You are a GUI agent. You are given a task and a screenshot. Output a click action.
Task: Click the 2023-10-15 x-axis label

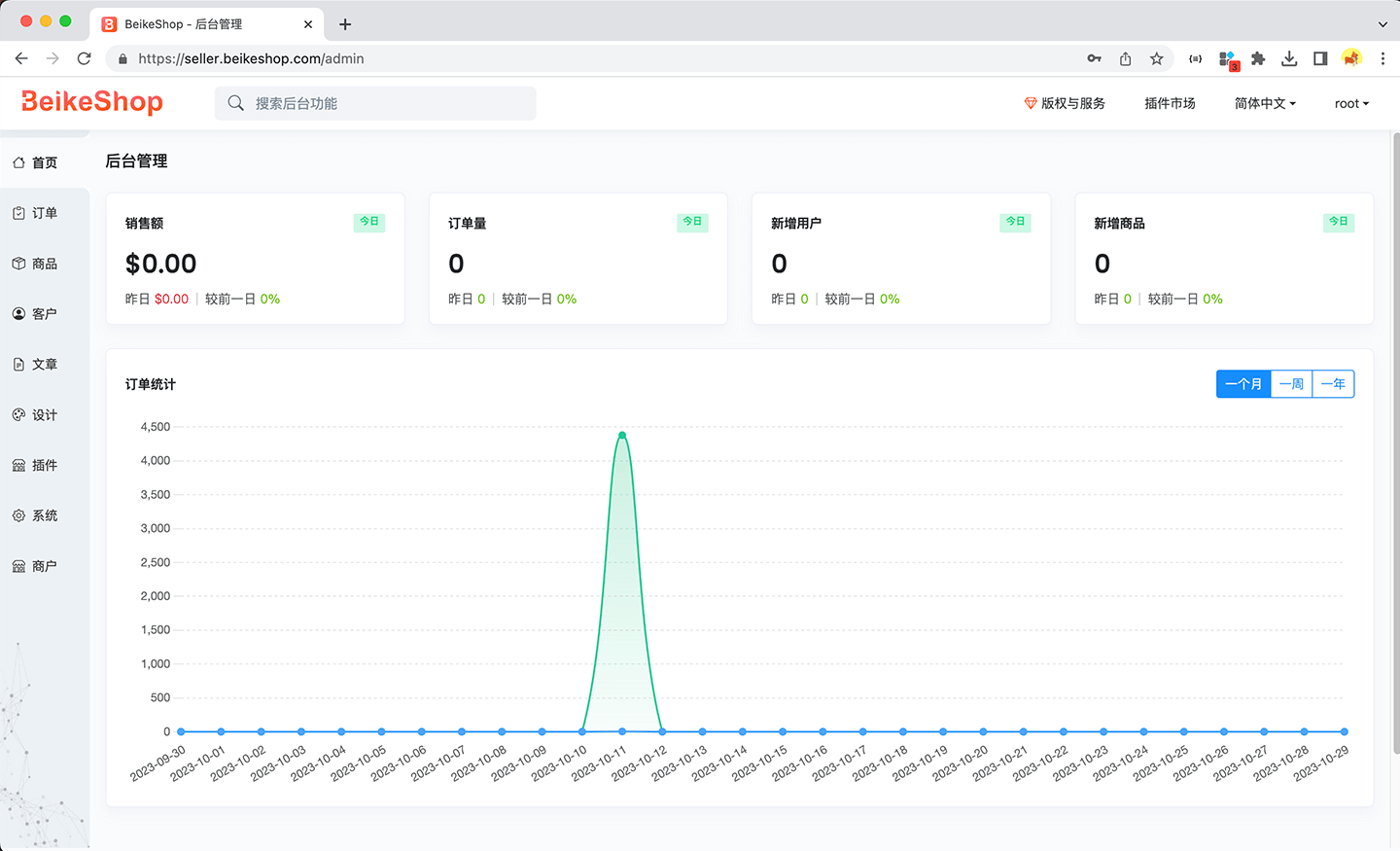tap(760, 763)
